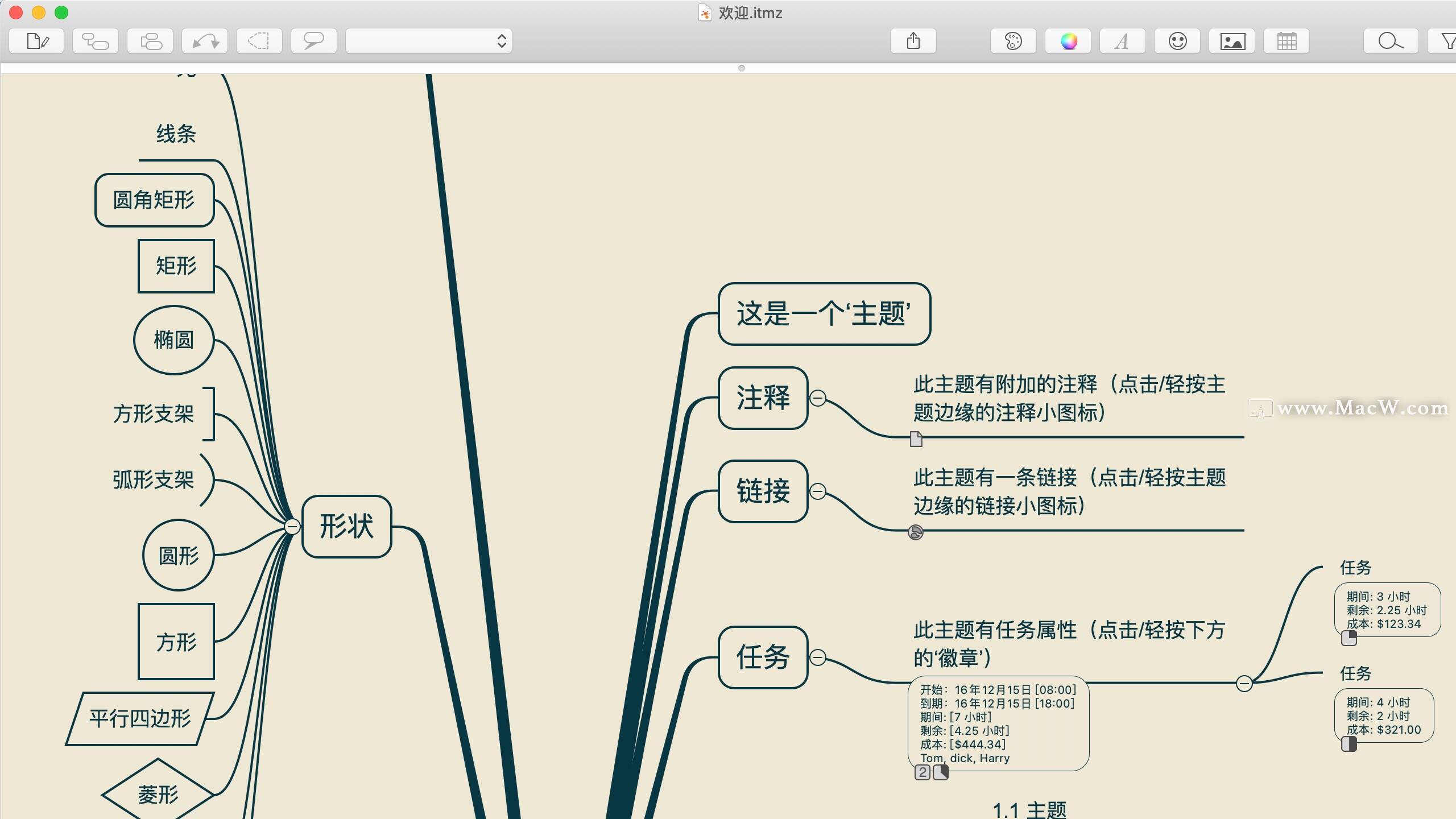Click the add child topic toolbar icon
Screen dimensions: 1456x819
coord(95,41)
